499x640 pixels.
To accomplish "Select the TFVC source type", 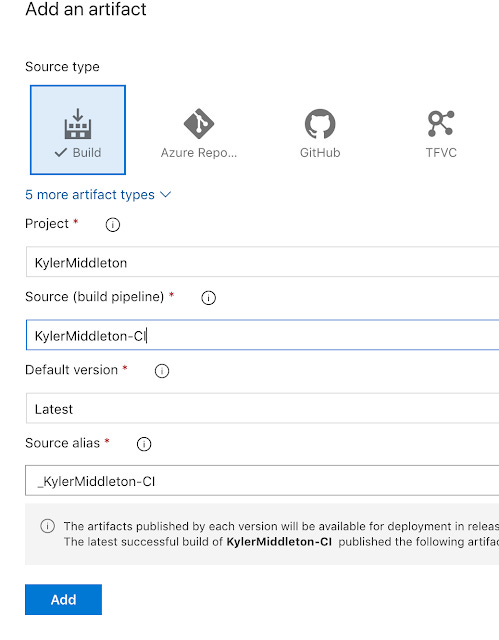I will 441,133.
